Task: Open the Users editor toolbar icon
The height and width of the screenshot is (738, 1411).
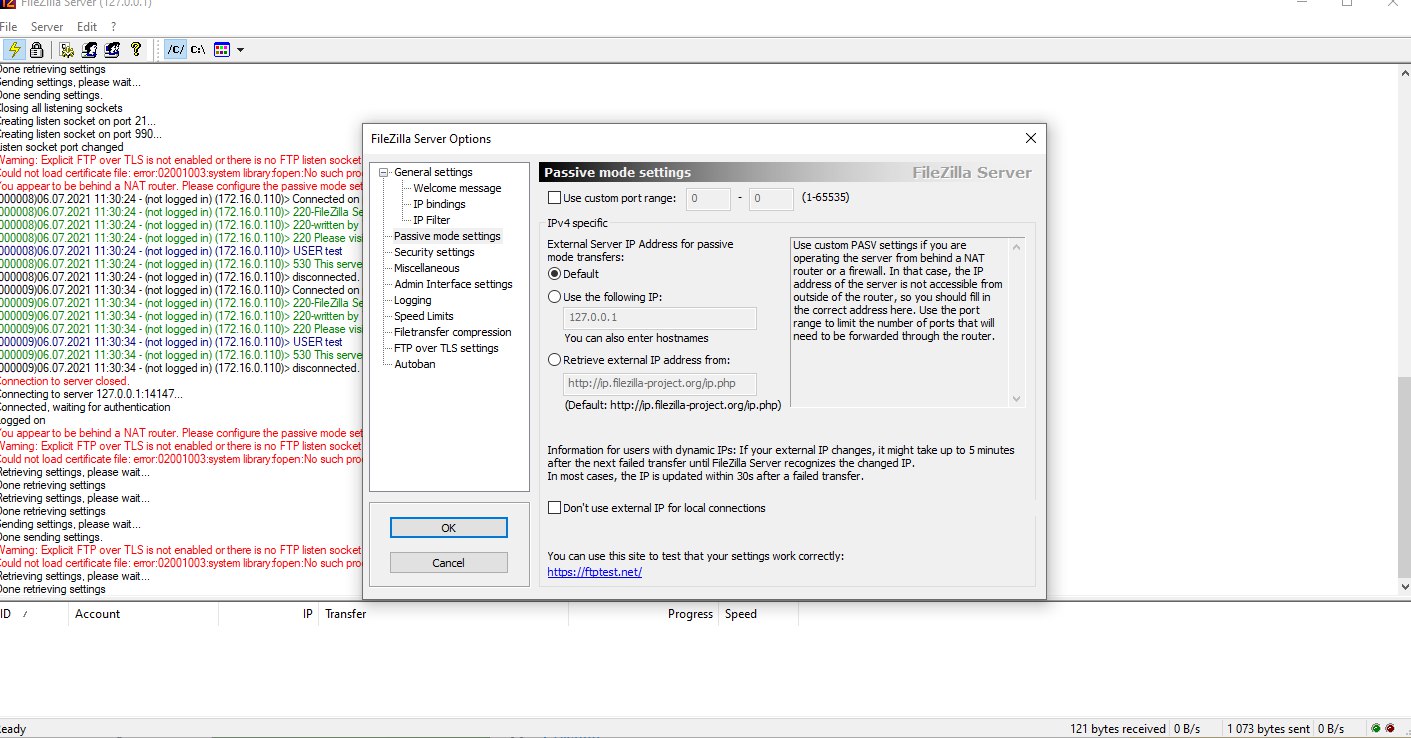Action: coord(89,49)
